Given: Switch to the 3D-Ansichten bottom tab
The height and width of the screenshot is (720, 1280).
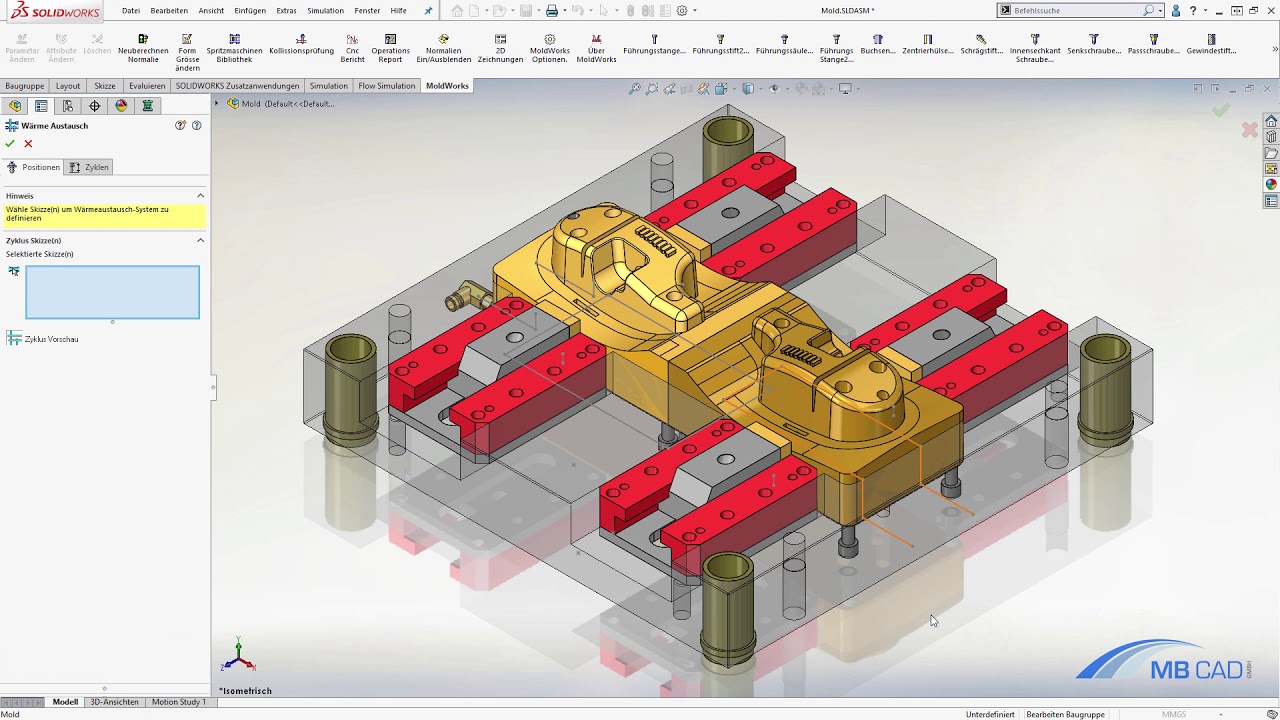Looking at the screenshot, I should 114,702.
